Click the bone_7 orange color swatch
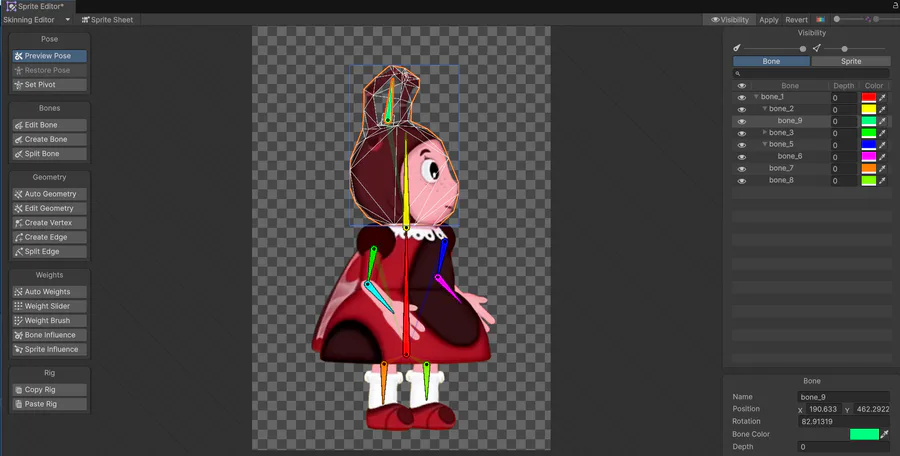The height and width of the screenshot is (456, 900). pos(868,169)
